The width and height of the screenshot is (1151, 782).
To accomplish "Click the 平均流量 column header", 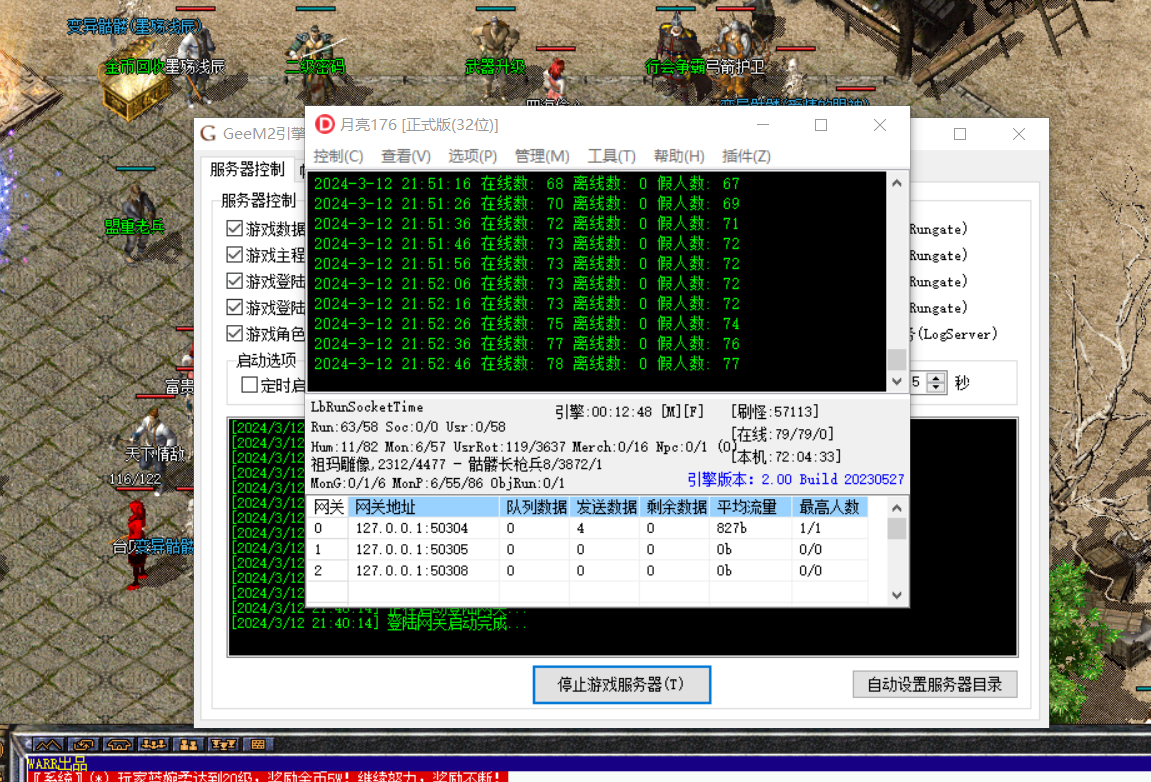I will click(x=751, y=507).
